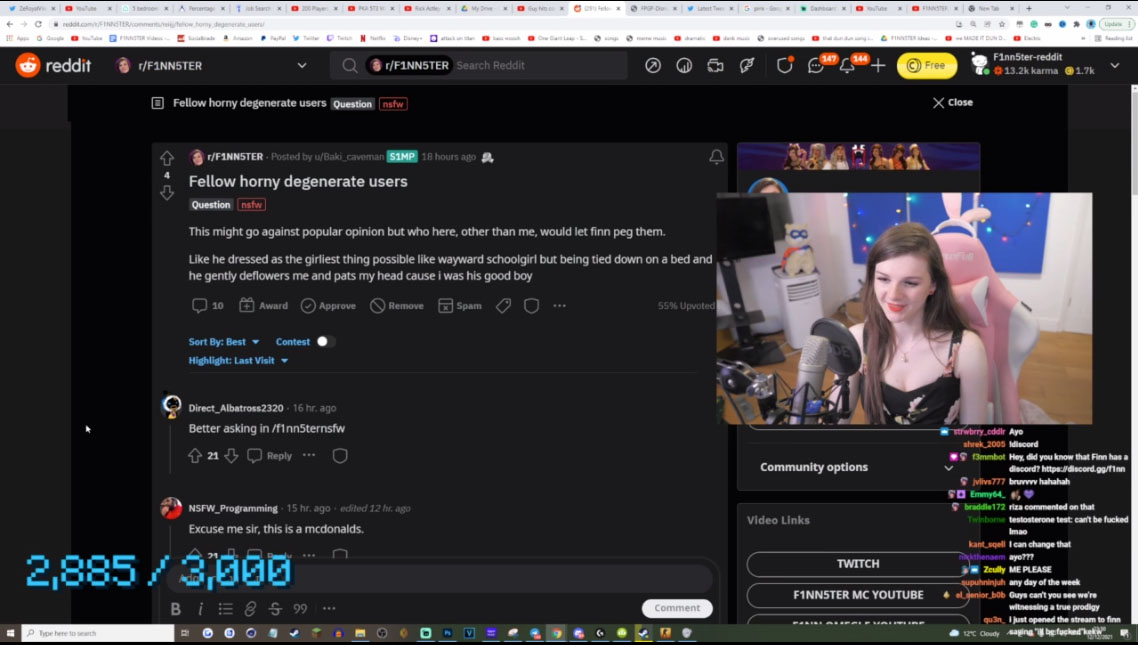Close the post overlay
This screenshot has width=1138, height=645.
coord(952,102)
